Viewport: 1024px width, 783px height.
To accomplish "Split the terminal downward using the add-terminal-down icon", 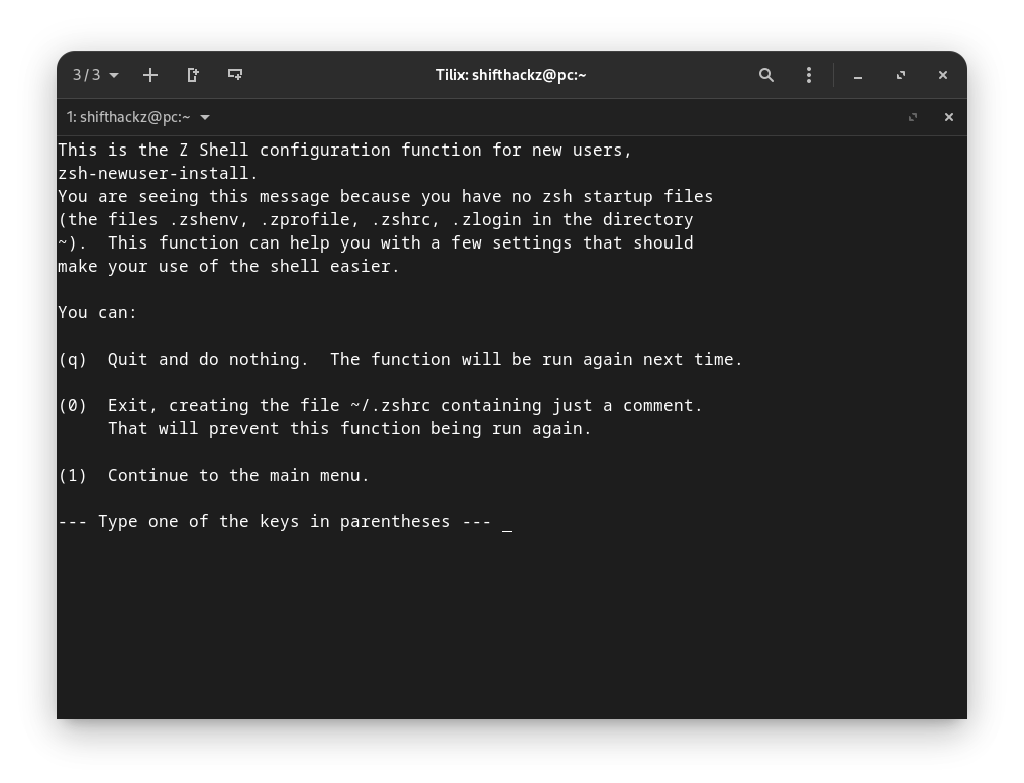I will [235, 75].
